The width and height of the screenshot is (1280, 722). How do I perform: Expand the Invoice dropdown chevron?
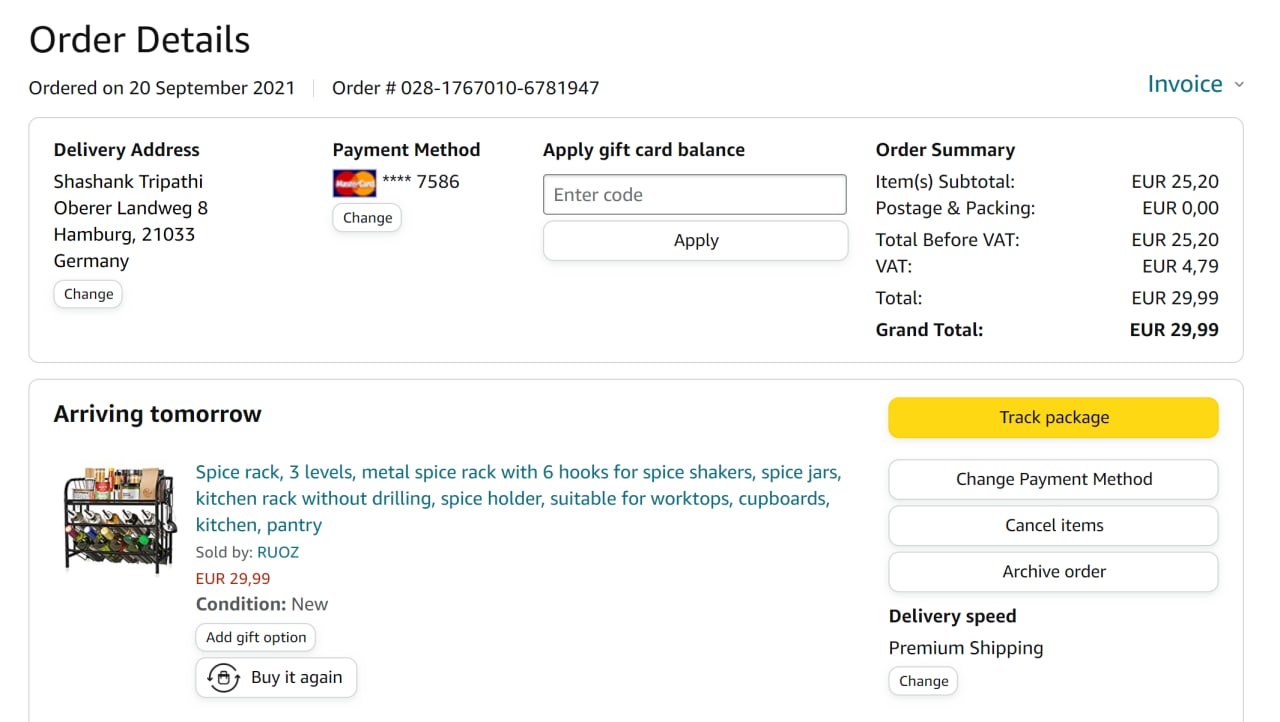1239,85
